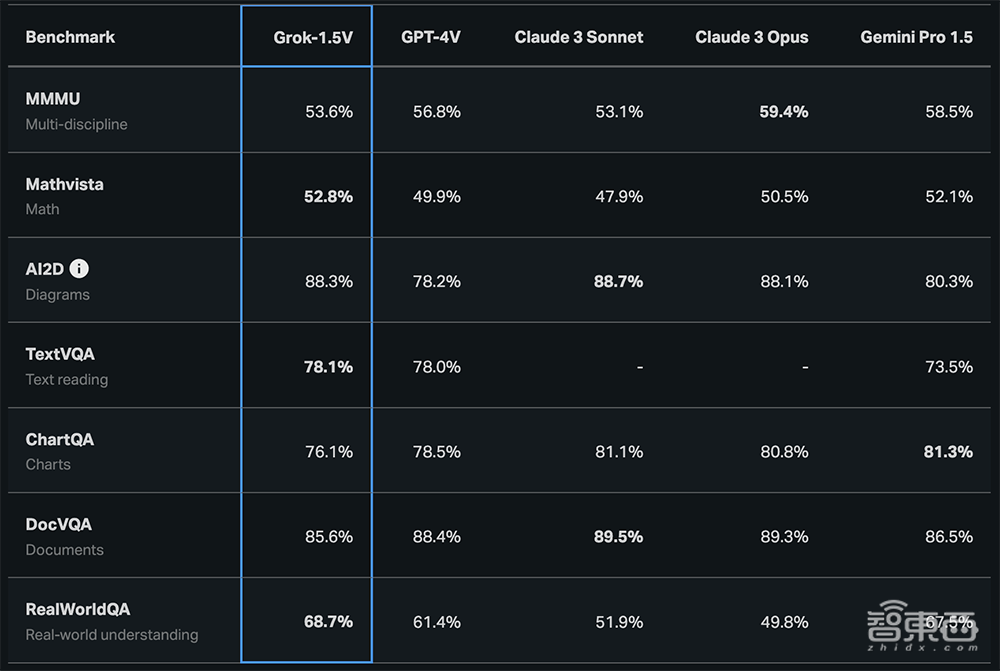Image resolution: width=1000 pixels, height=671 pixels.
Task: Click Grok's 68.7% RealWorldQA score
Action: (328, 622)
